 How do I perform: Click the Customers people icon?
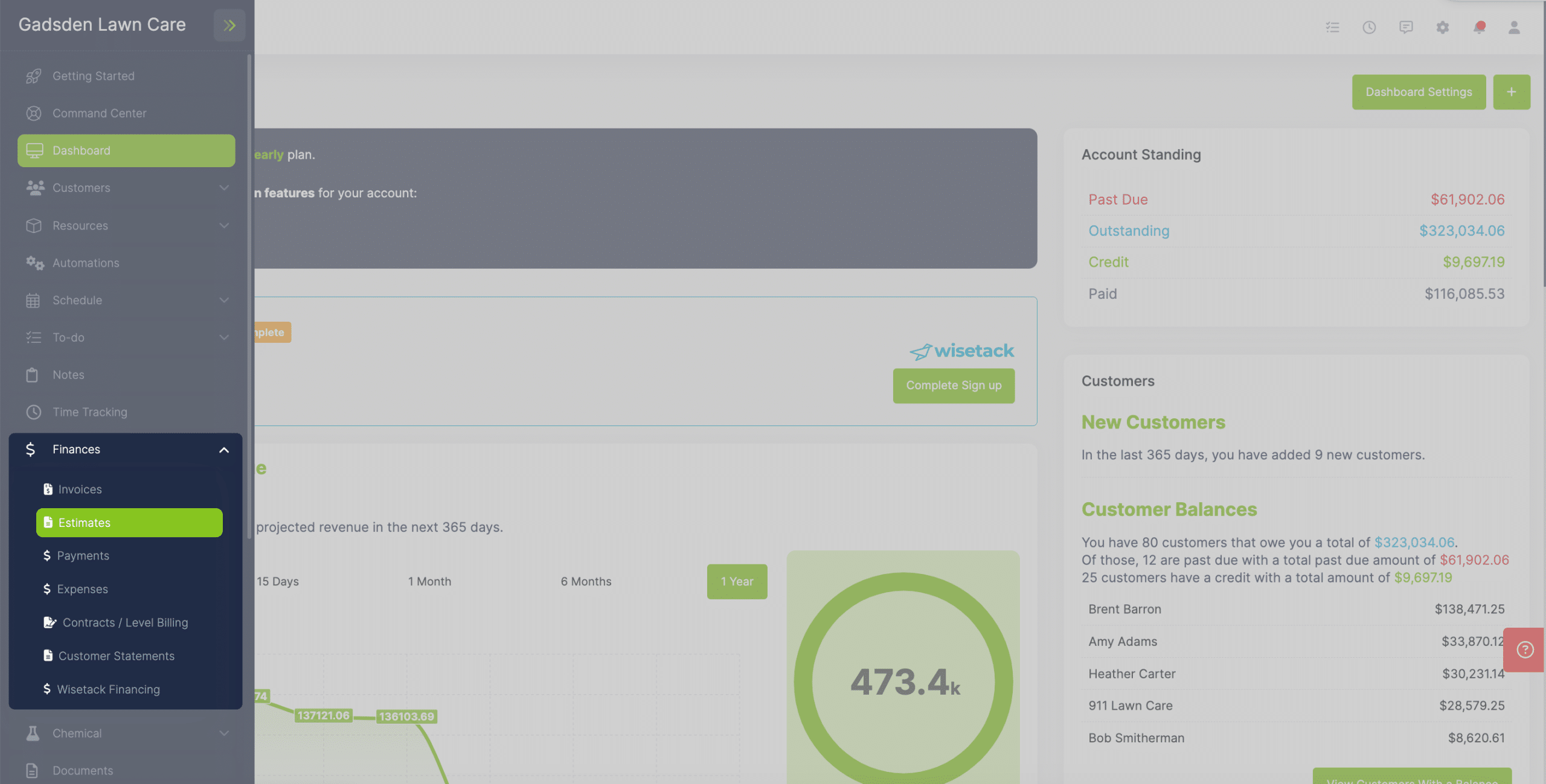pos(35,188)
